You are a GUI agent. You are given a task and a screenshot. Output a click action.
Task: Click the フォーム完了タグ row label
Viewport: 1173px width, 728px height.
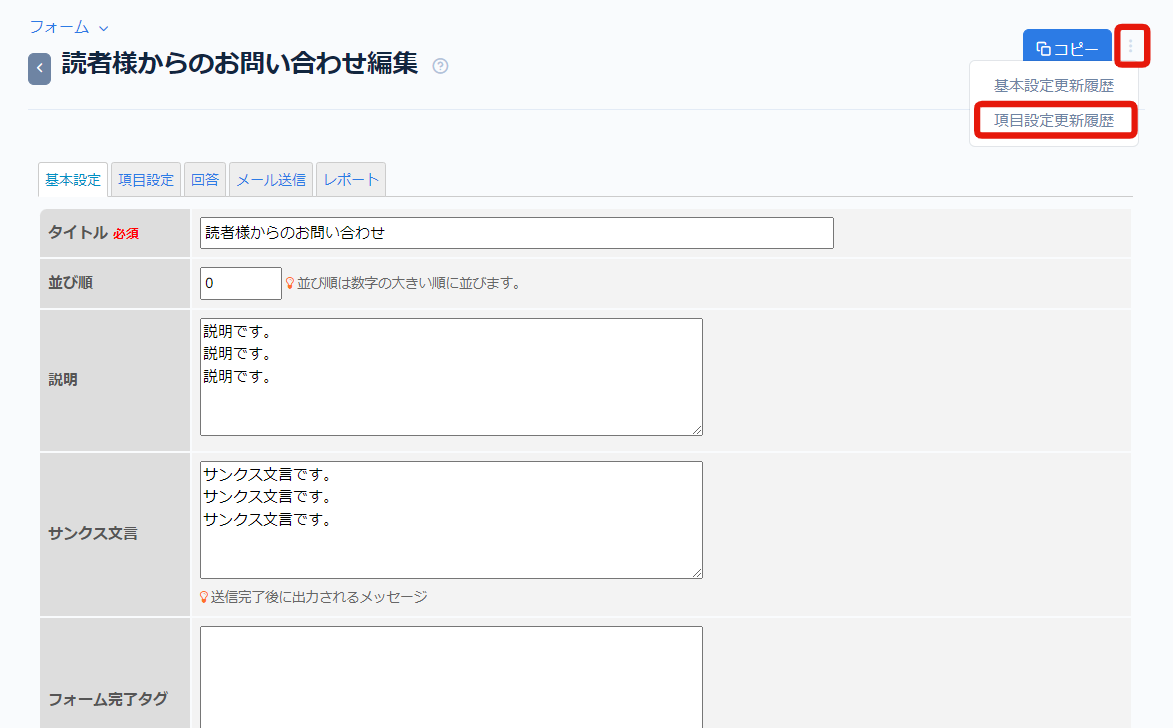(108, 700)
